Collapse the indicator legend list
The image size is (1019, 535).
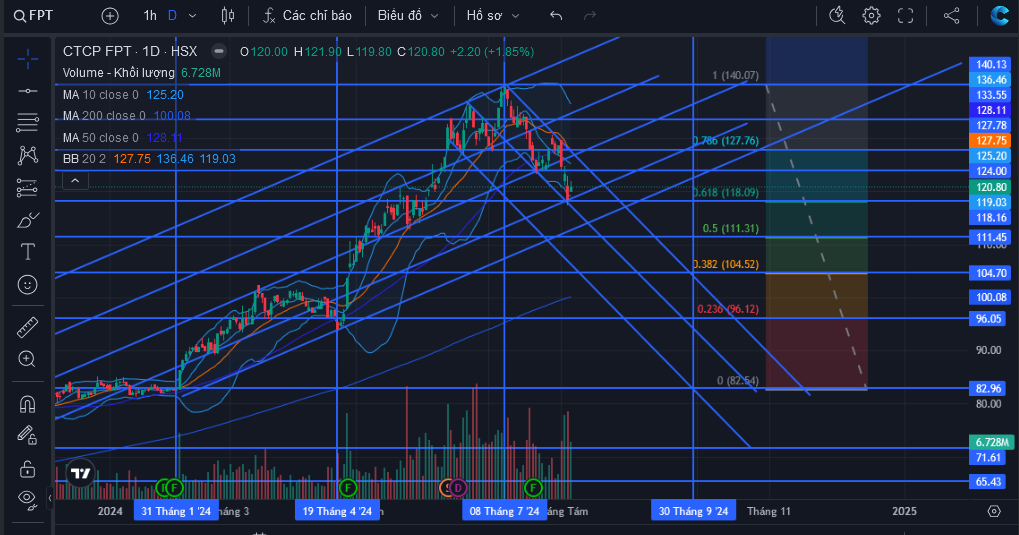75,181
